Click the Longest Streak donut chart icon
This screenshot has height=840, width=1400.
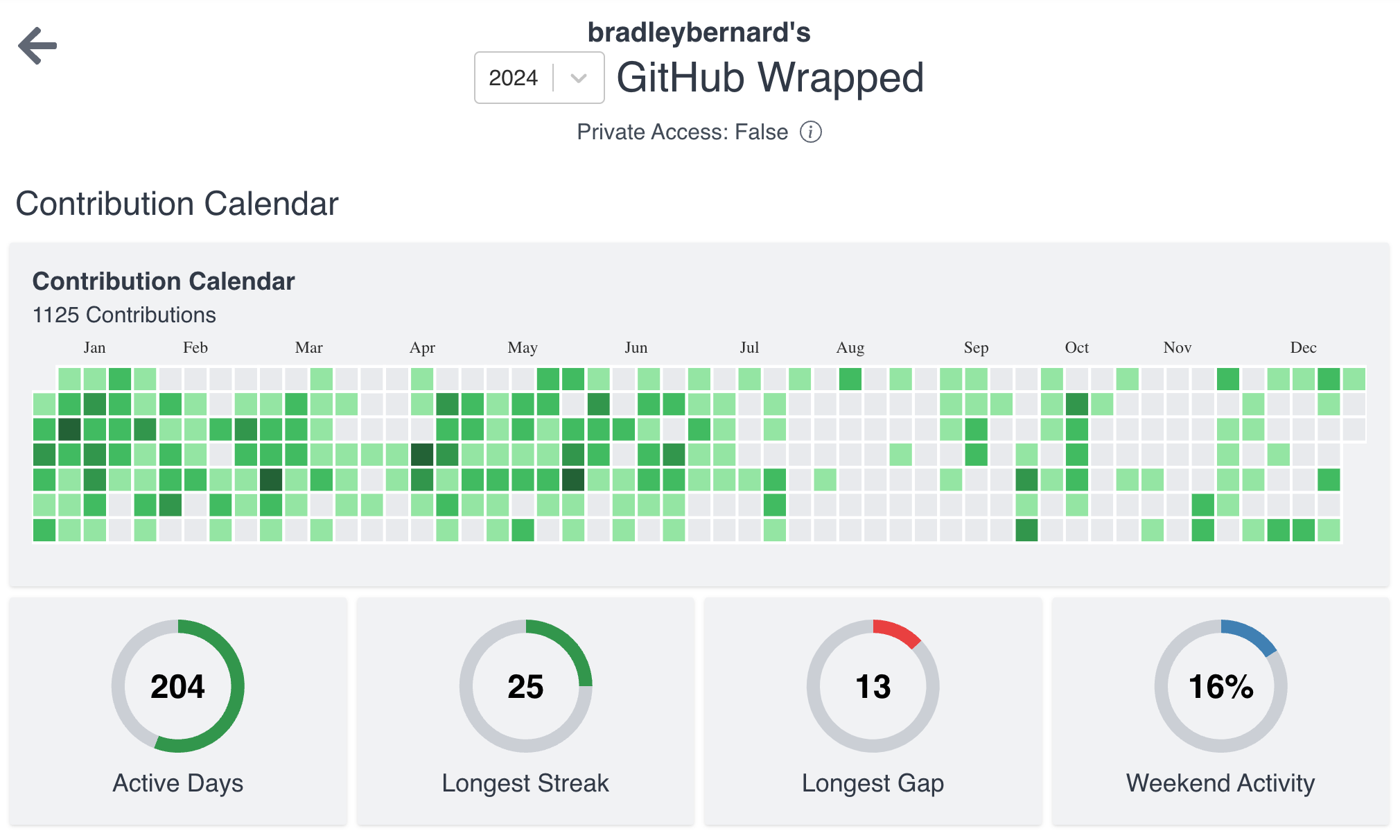click(525, 684)
